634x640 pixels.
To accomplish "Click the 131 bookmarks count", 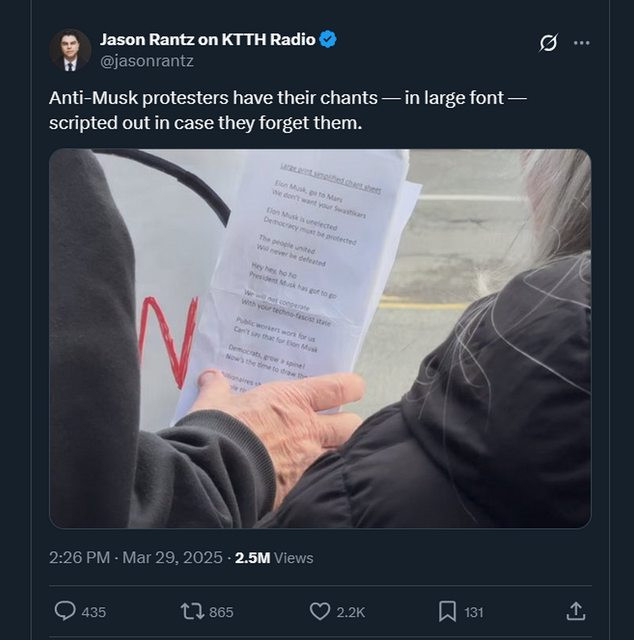I will pyautogui.click(x=474, y=612).
